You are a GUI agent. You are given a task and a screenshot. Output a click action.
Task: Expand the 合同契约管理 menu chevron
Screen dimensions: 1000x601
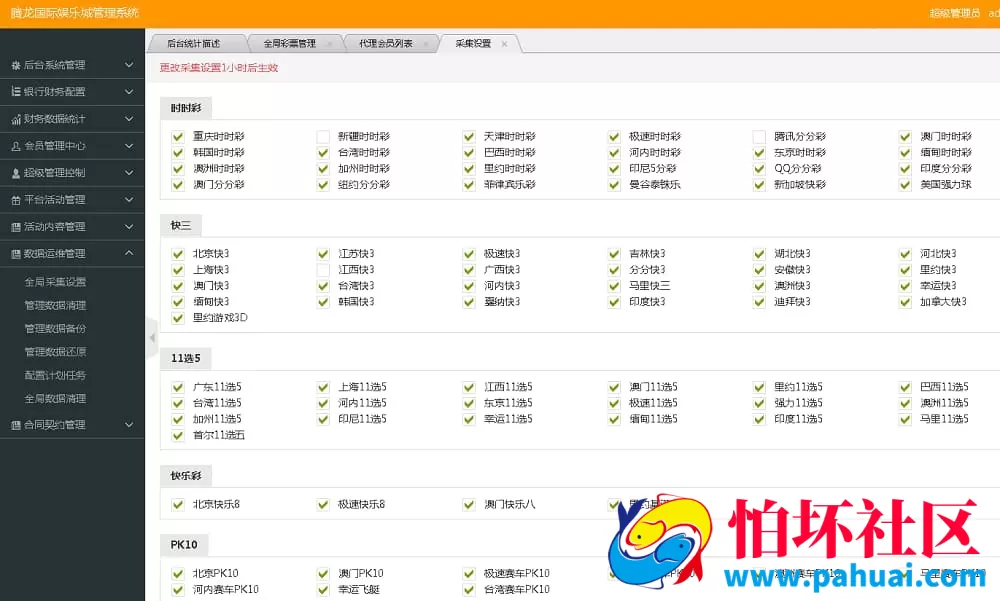tap(129, 425)
